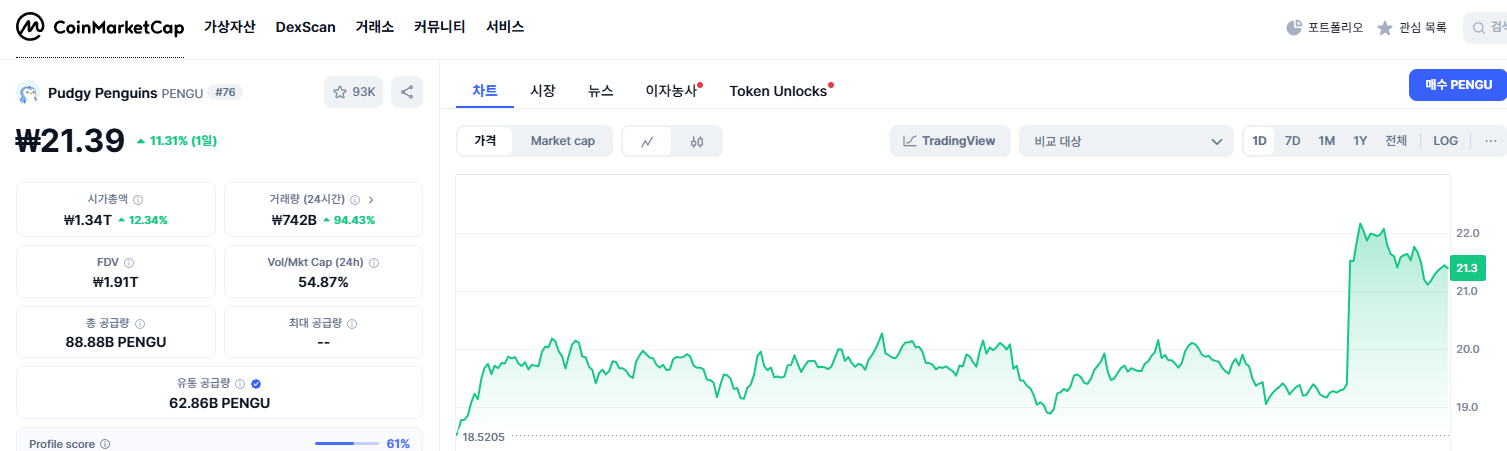Viewport: 1507px width, 451px height.
Task: Show info icon beside FDV
Action: coord(129,262)
